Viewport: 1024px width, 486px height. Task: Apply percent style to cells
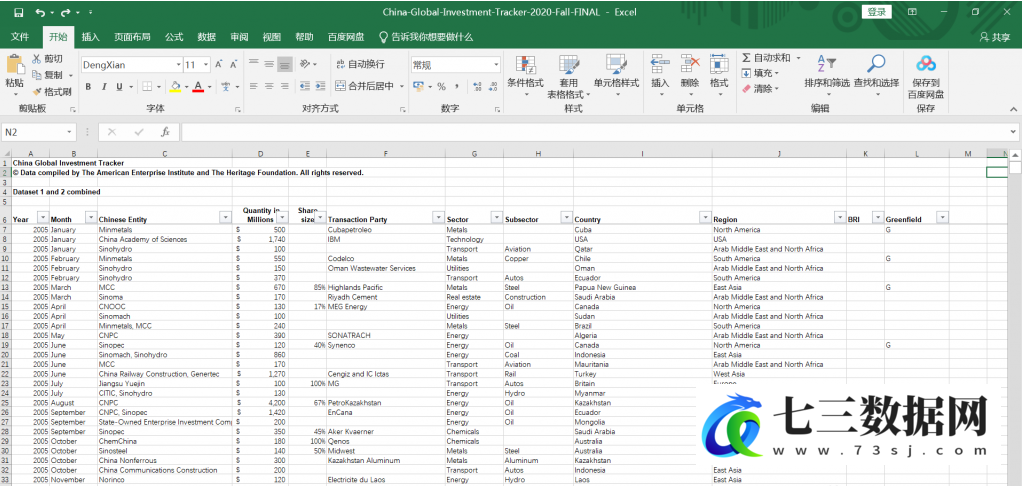[441, 86]
